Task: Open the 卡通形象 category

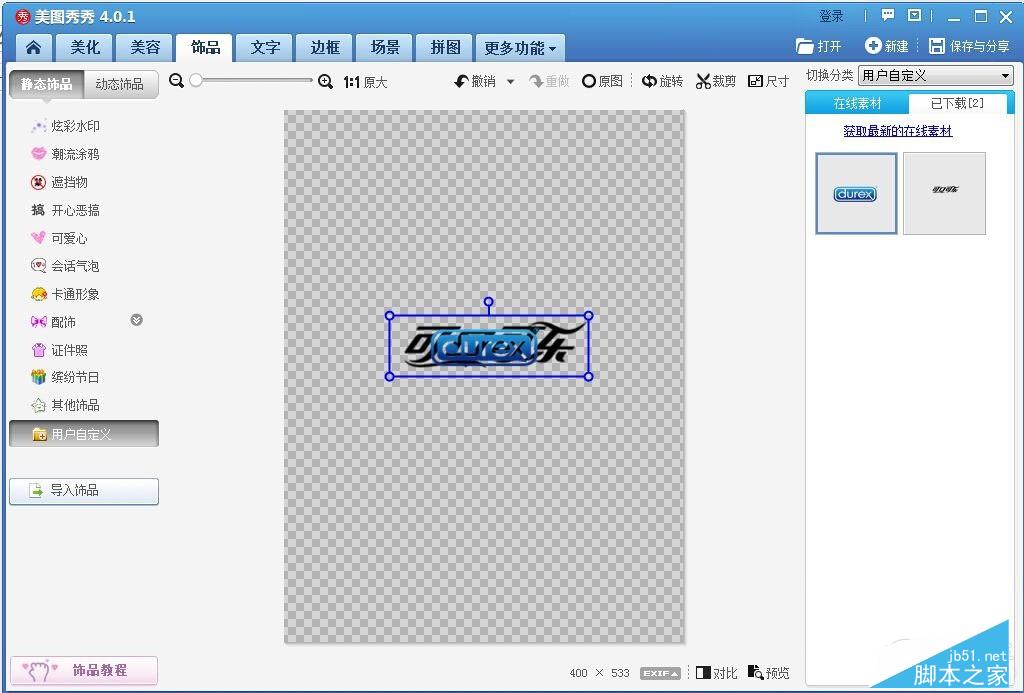Action: coord(66,294)
